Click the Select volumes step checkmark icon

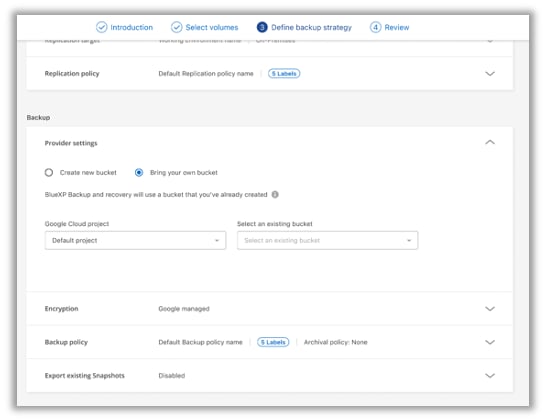pyautogui.click(x=177, y=27)
